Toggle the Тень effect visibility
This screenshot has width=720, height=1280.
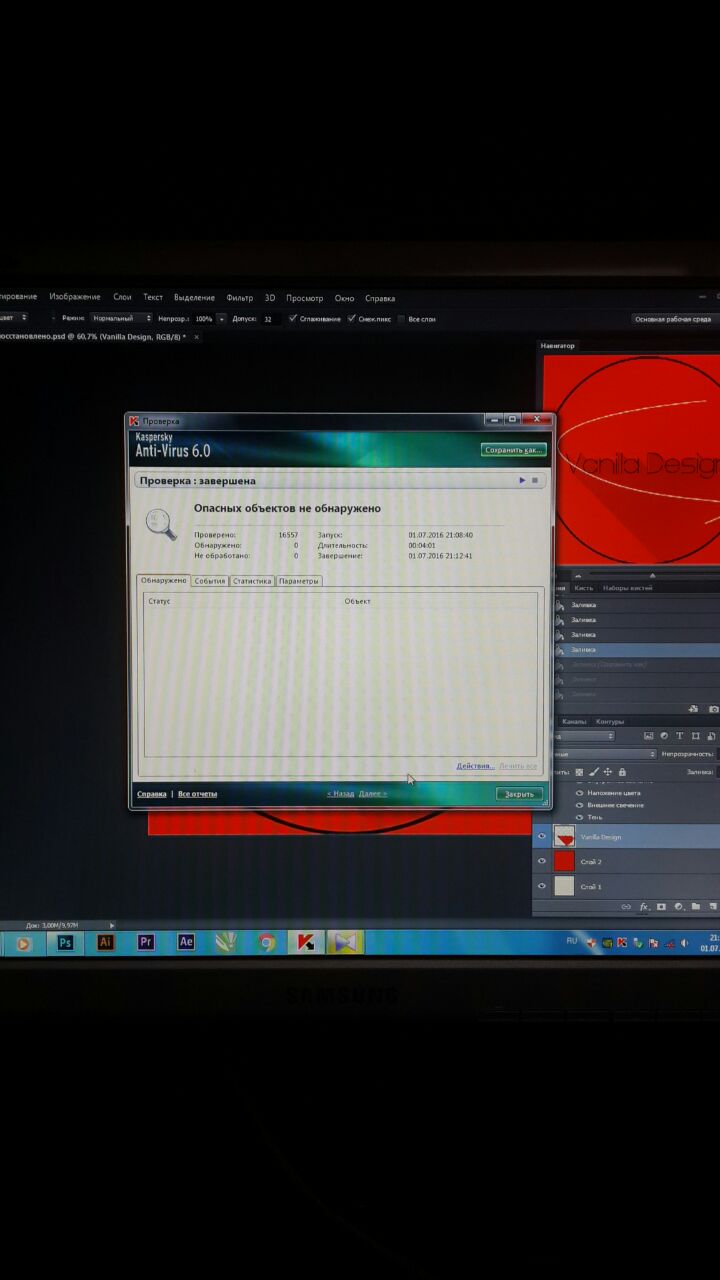[579, 817]
